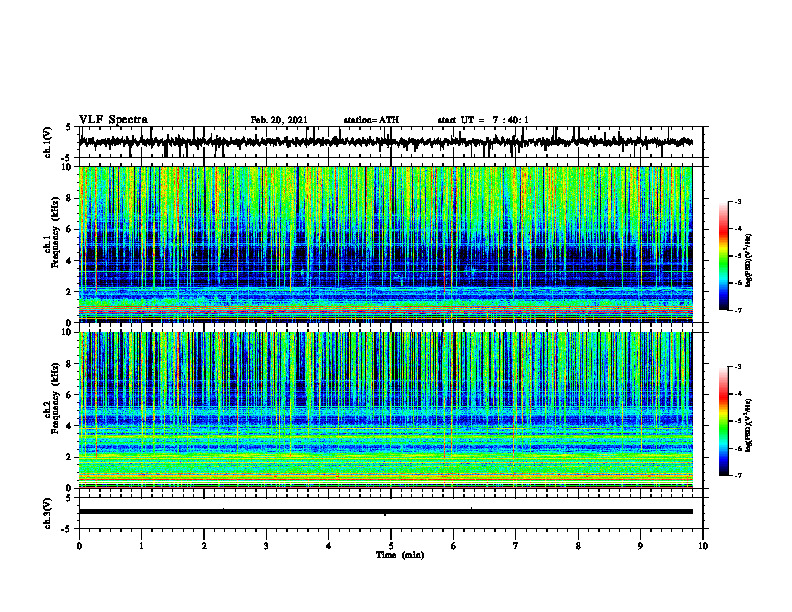Screen dimensions: 792x612
Task: Click the "station=ATH" header label
Action: [x=371, y=120]
